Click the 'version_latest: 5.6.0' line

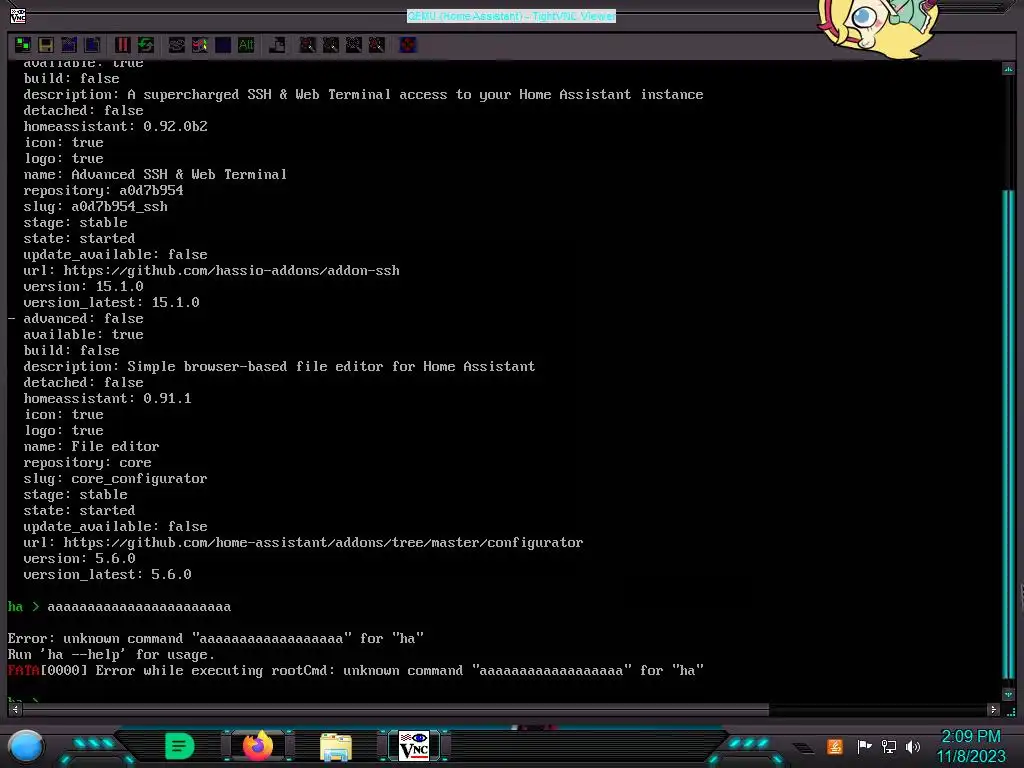tap(108, 575)
